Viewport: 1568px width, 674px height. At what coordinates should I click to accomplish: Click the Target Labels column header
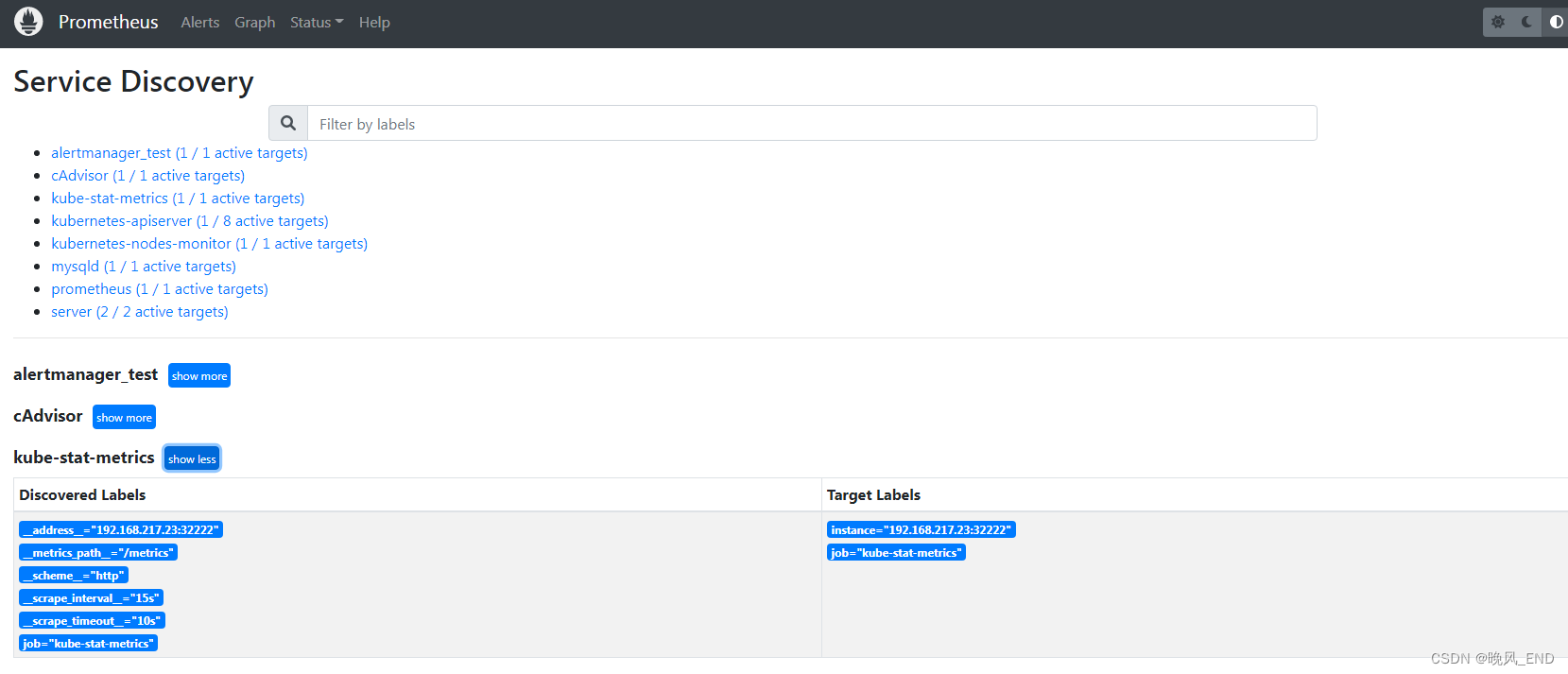point(873,494)
